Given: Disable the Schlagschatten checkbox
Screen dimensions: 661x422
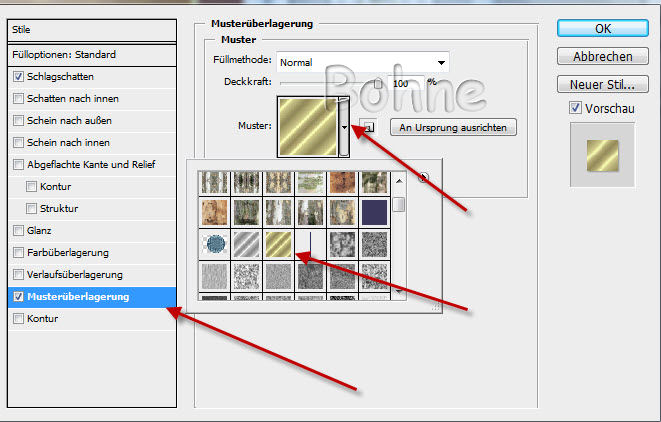Looking at the screenshot, I should 18,76.
